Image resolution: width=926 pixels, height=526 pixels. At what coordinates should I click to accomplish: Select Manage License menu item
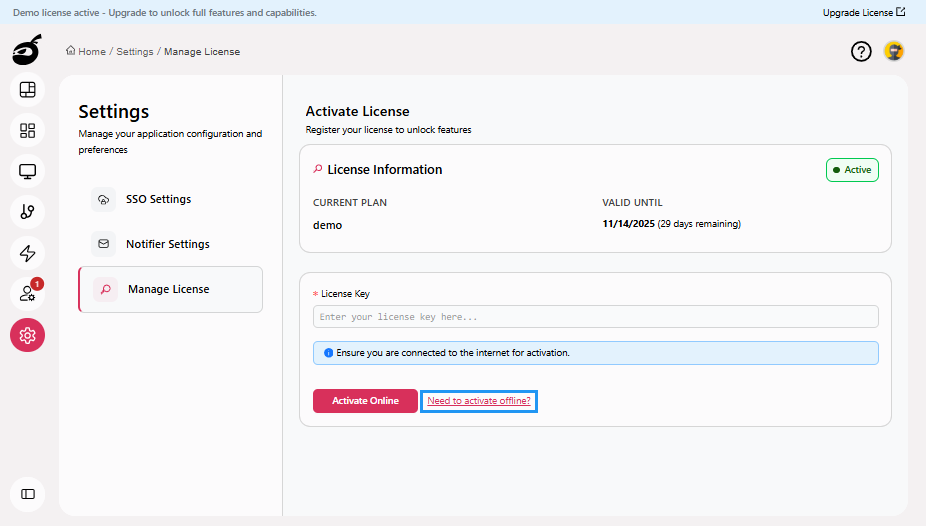coord(171,289)
